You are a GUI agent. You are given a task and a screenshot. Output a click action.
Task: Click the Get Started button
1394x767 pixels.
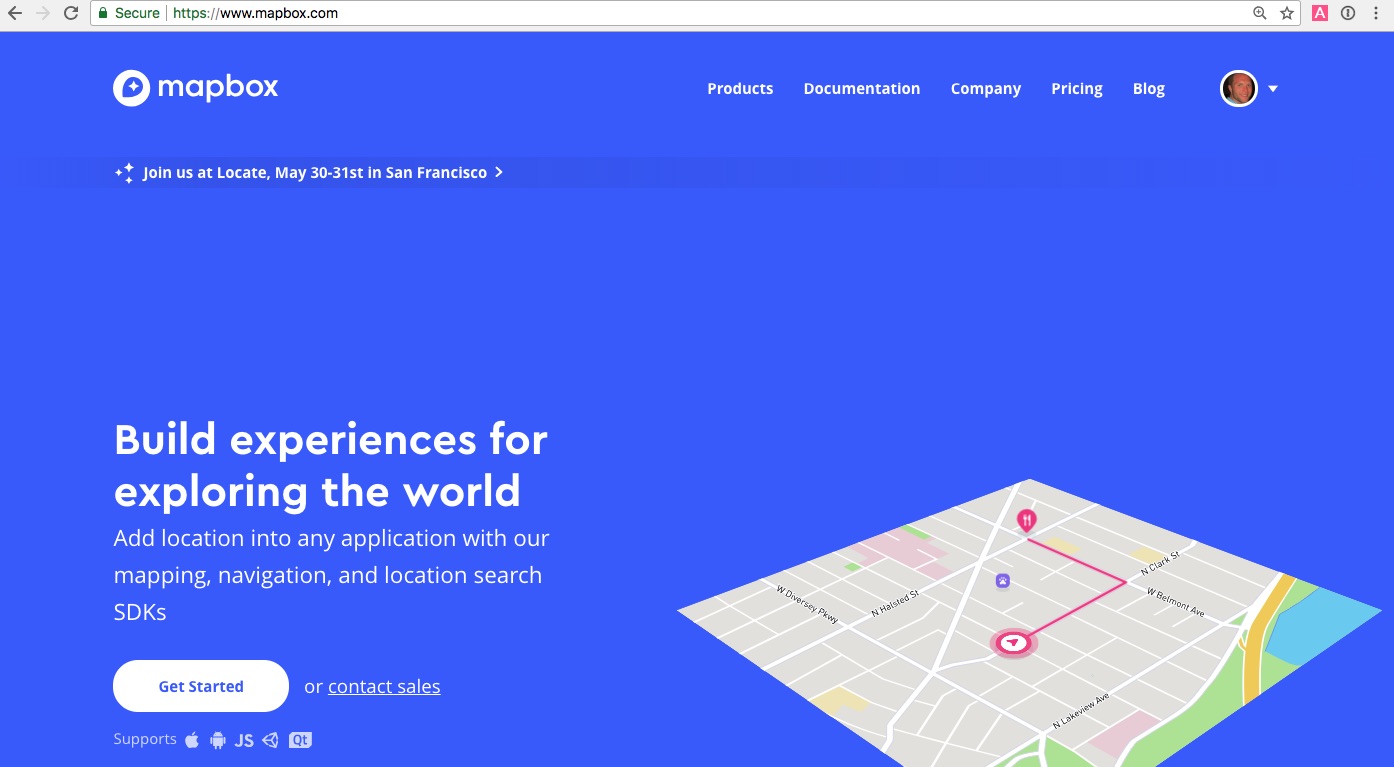point(201,686)
